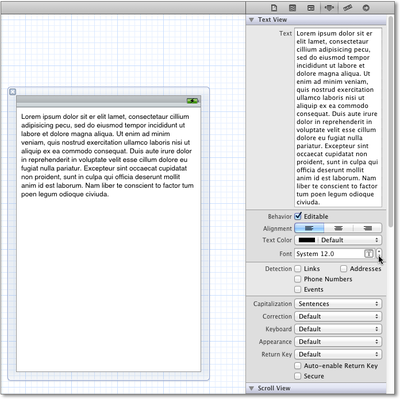The height and width of the screenshot is (399, 400).
Task: Open the Size inspector ruler tab
Action: click(348, 8)
